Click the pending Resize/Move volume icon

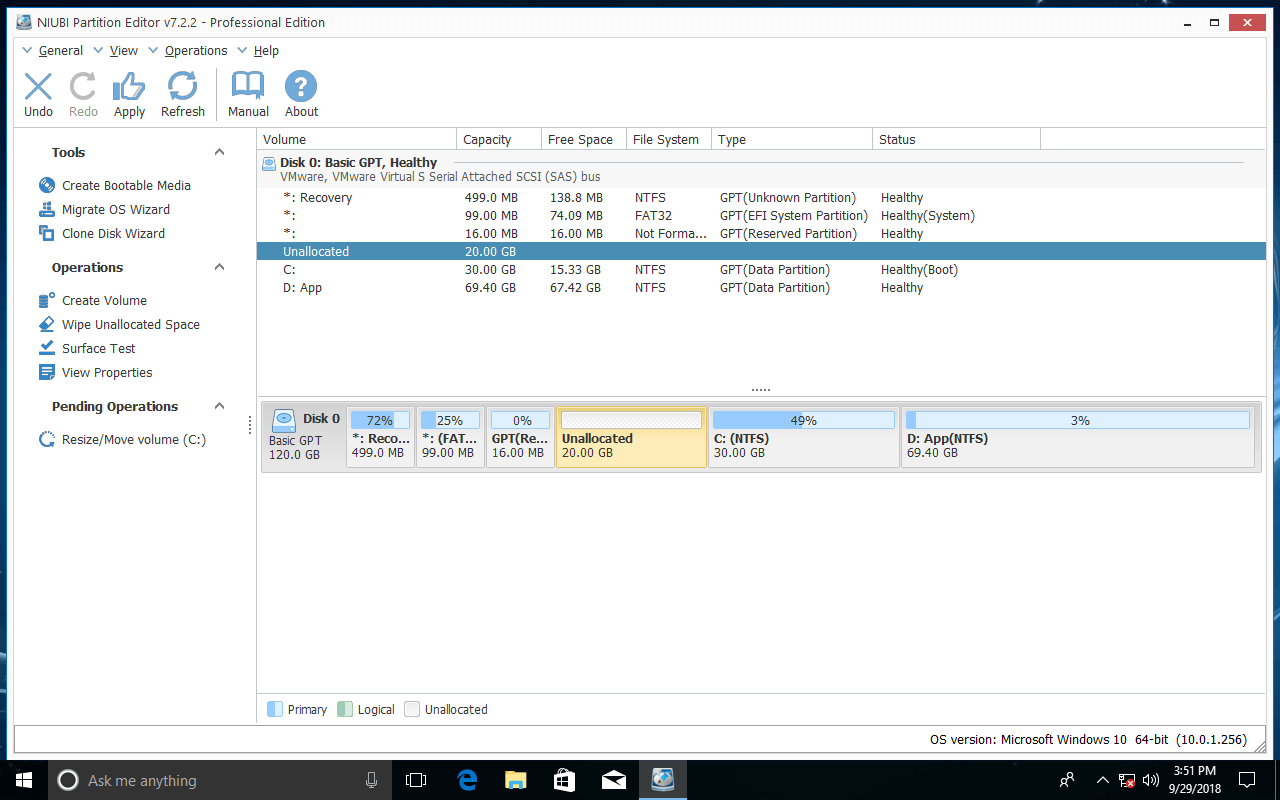46,439
